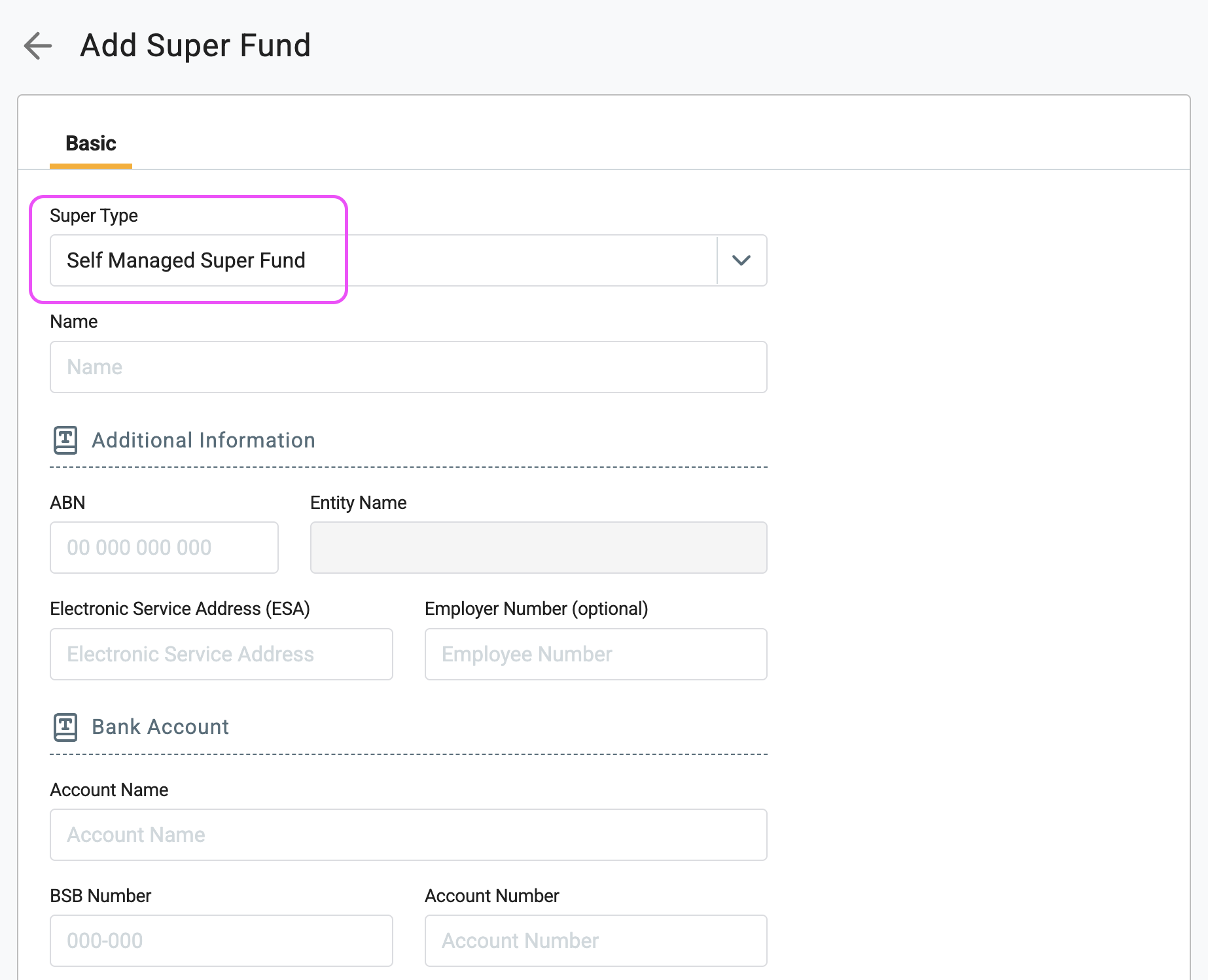The height and width of the screenshot is (980, 1208).
Task: Focus the Electronic Service Address field
Action: point(221,654)
